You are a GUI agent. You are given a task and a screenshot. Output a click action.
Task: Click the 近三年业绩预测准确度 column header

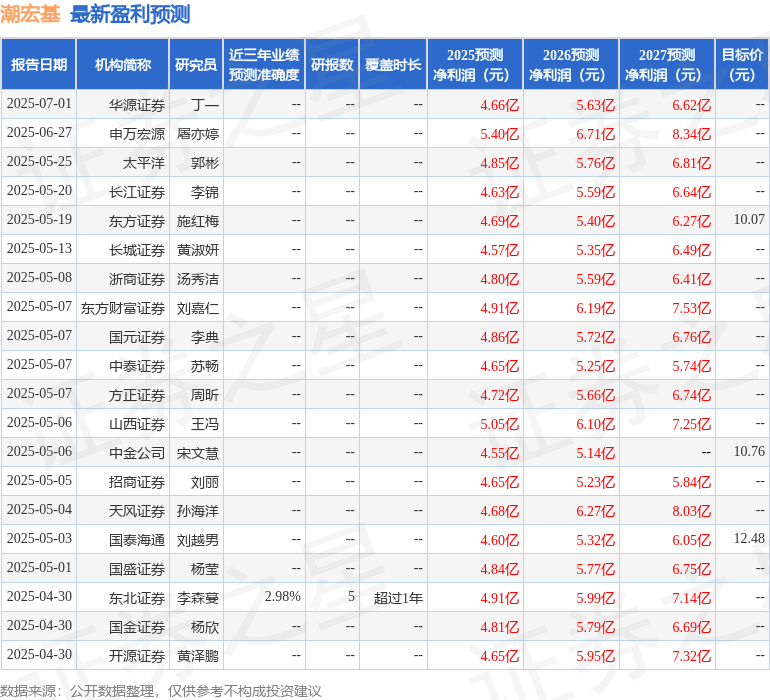(264, 64)
